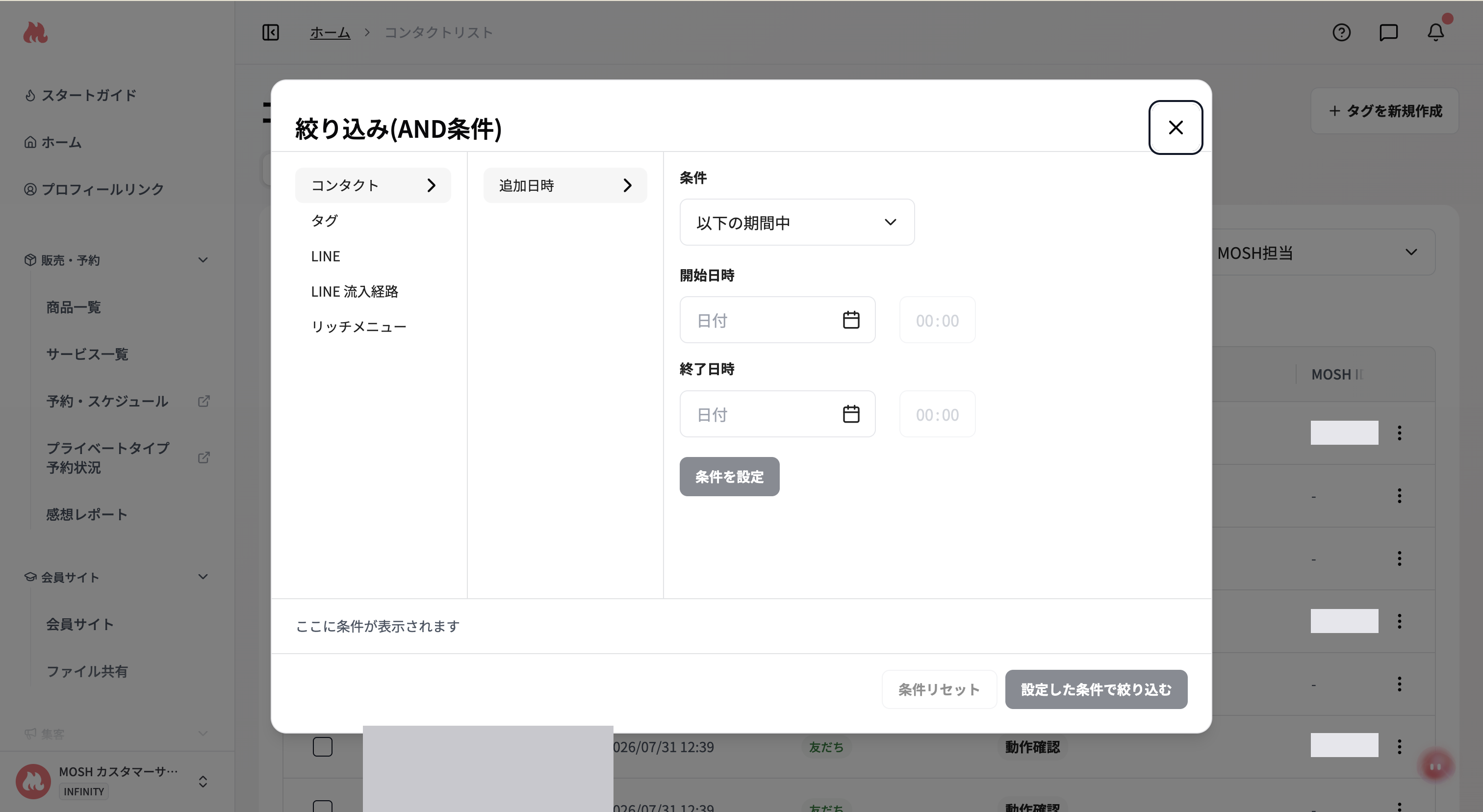Select the 追加日時 sub-filter option

pyautogui.click(x=565, y=185)
